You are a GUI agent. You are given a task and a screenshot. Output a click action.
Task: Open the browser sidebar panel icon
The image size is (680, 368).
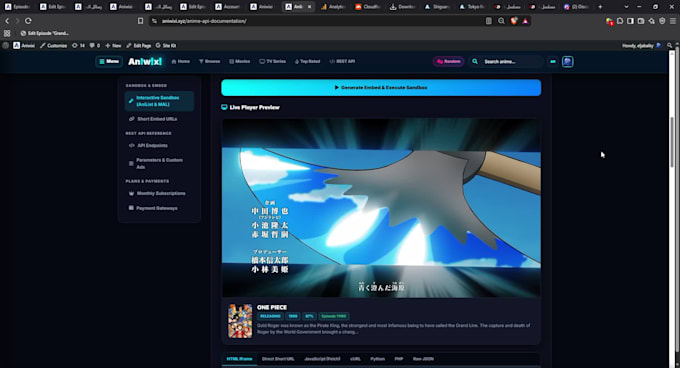631,21
